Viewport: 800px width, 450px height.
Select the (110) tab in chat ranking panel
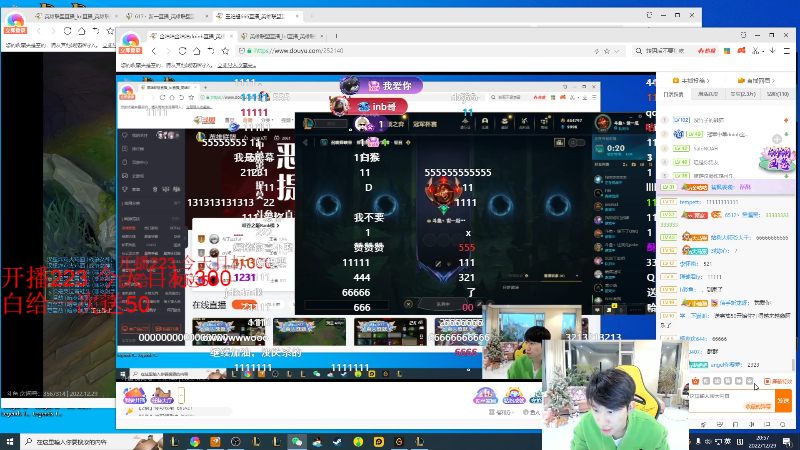(778, 94)
